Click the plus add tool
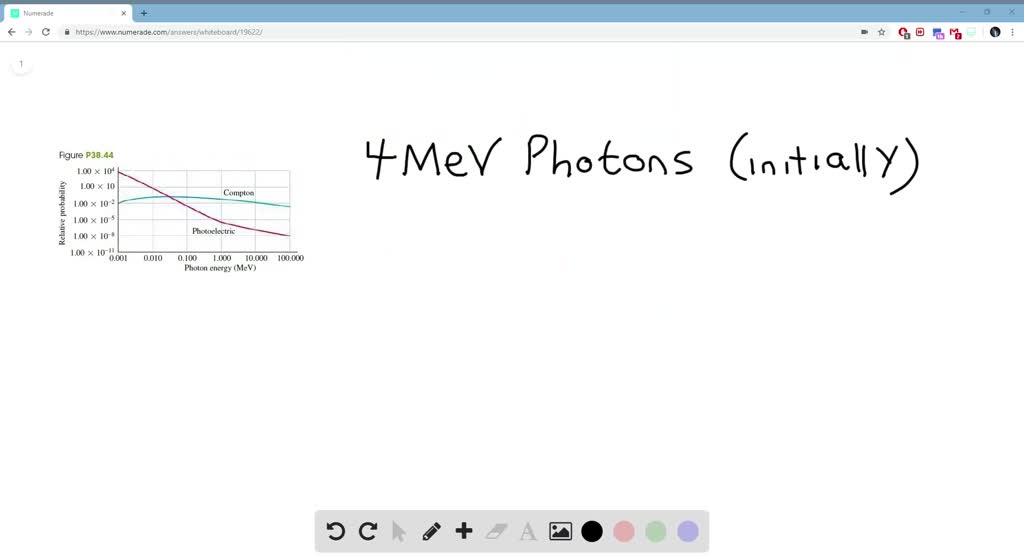Image resolution: width=1024 pixels, height=558 pixels. click(x=464, y=531)
